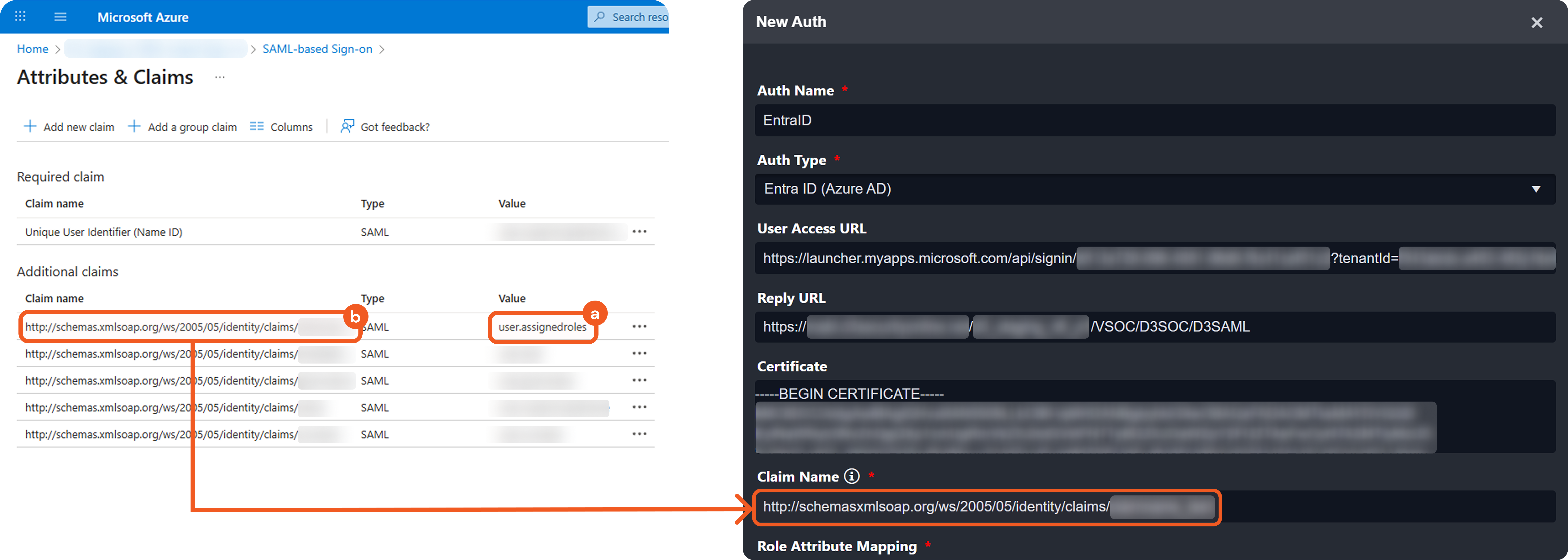Screen dimensions: 1568x560
Task: Click the Azure search resources box
Action: pos(633,17)
